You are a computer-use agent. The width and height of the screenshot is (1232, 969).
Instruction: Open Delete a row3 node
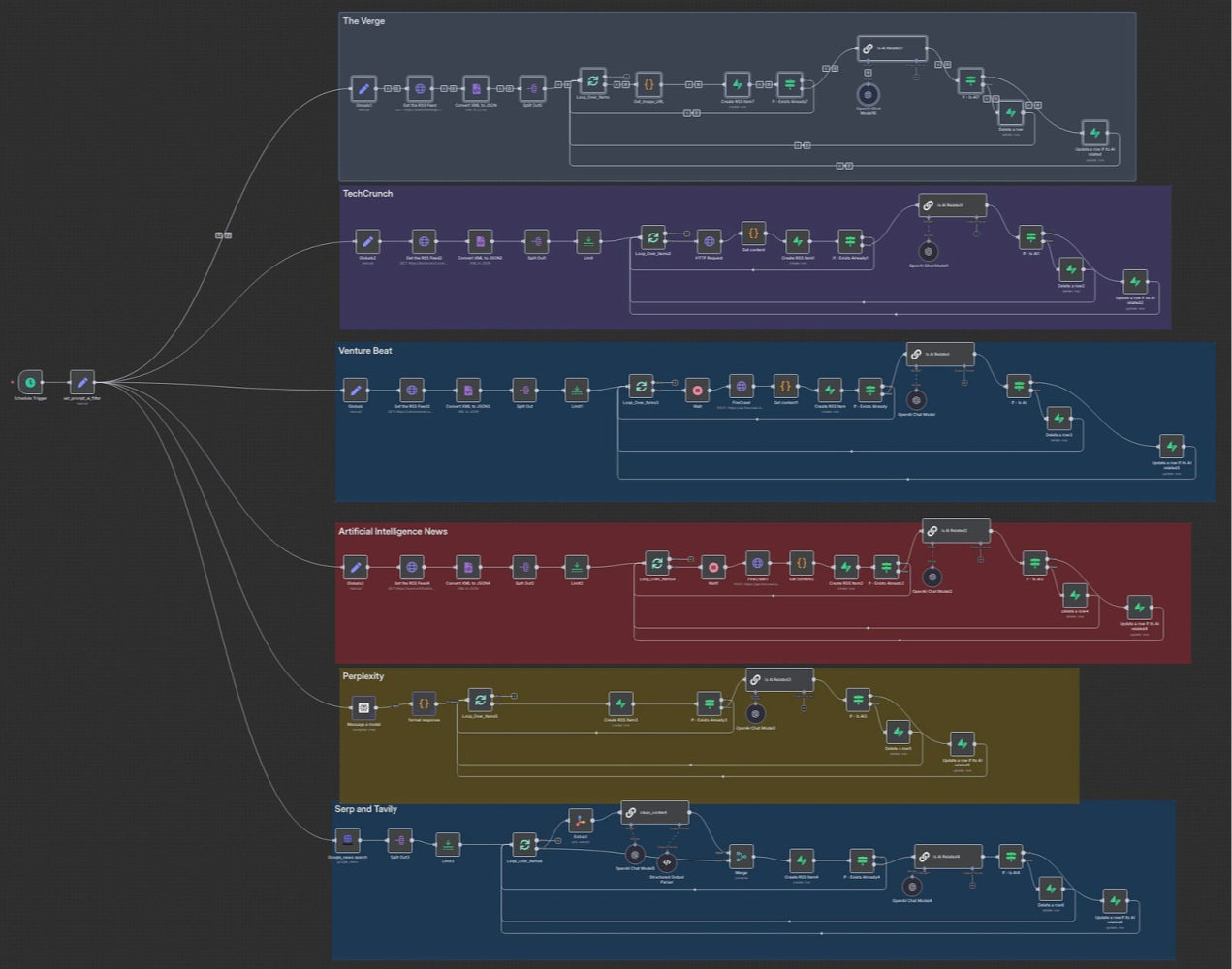click(x=1058, y=419)
